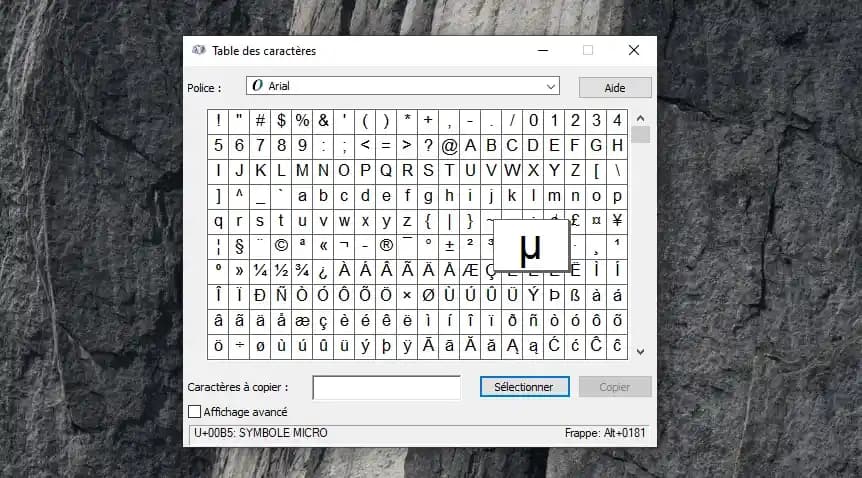Screen dimensions: 862x478
Task: Select the ampersand & character
Action: 323,121
